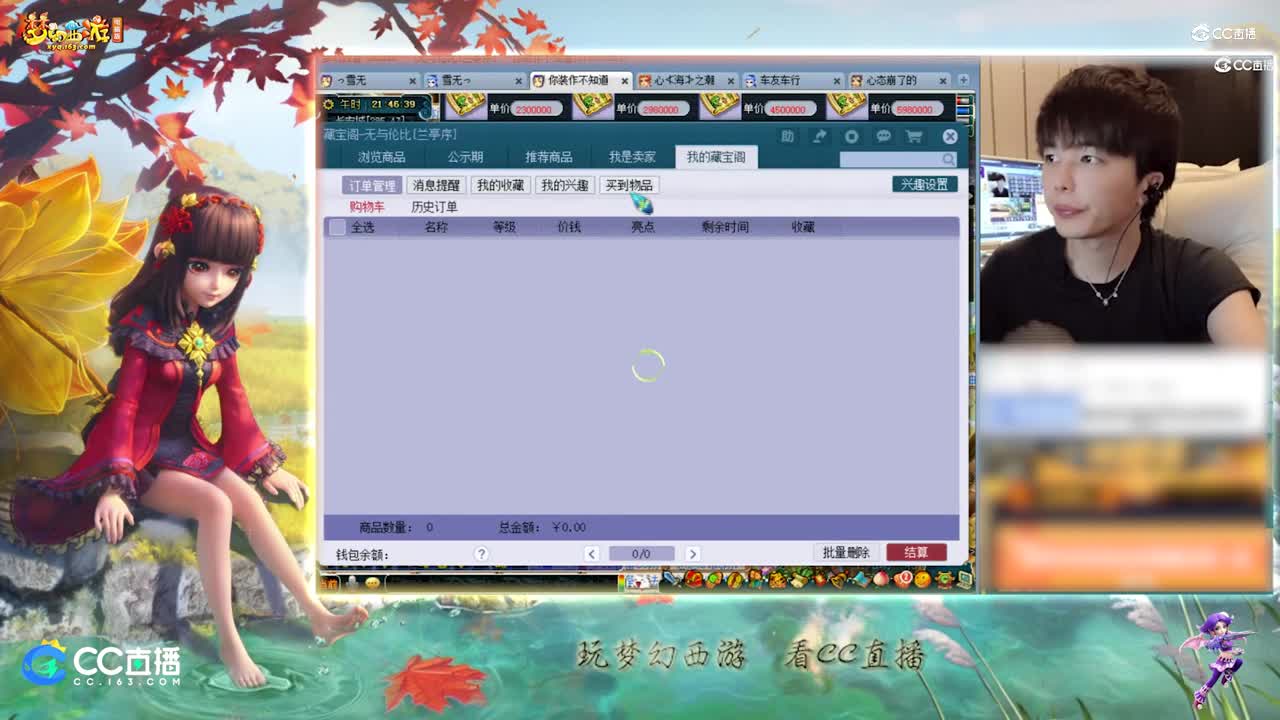Open 消息提醒 section
Viewport: 1280px width, 720px height.
tap(436, 185)
